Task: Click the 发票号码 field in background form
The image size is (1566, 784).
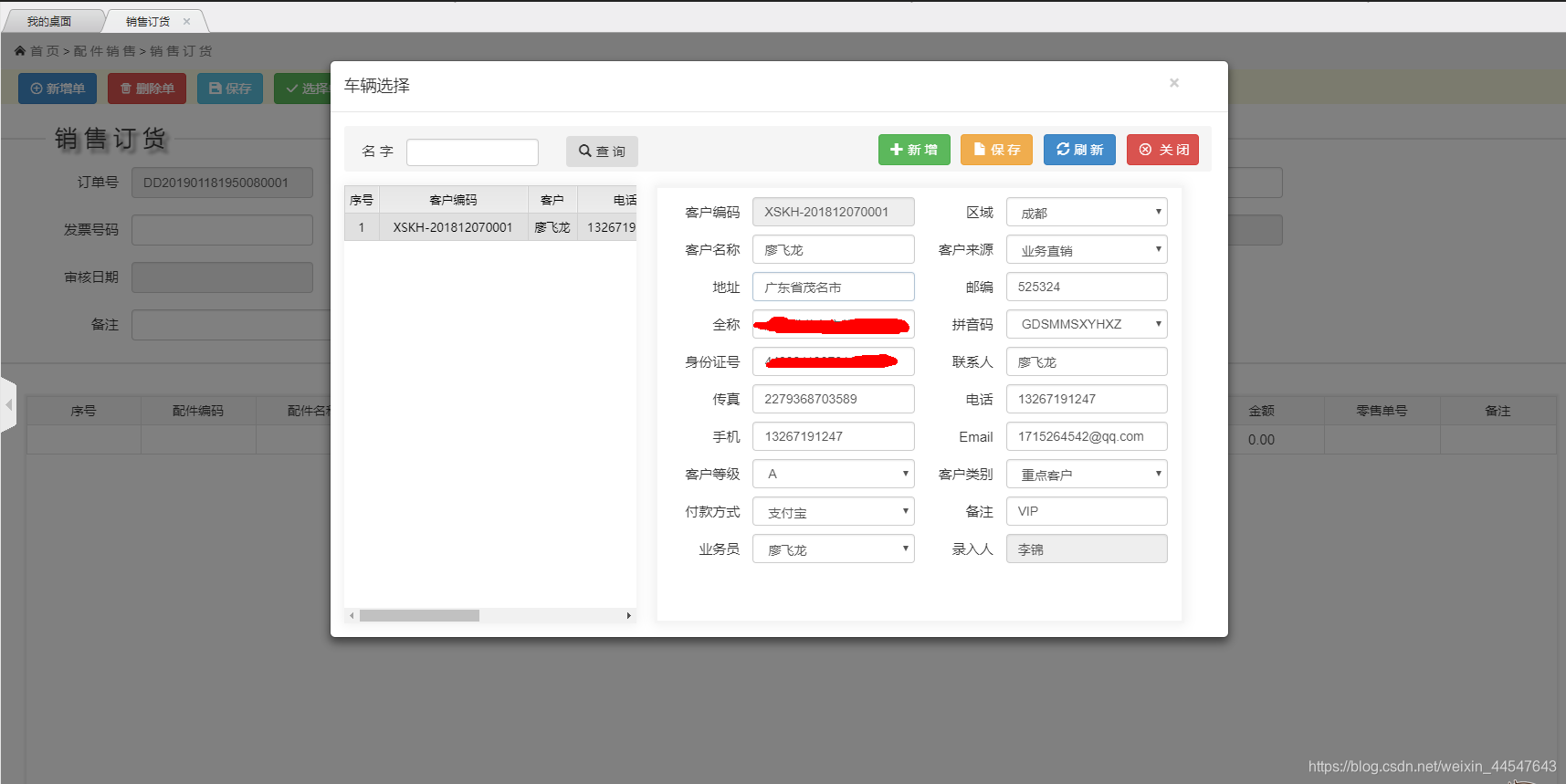Action: pyautogui.click(x=222, y=230)
